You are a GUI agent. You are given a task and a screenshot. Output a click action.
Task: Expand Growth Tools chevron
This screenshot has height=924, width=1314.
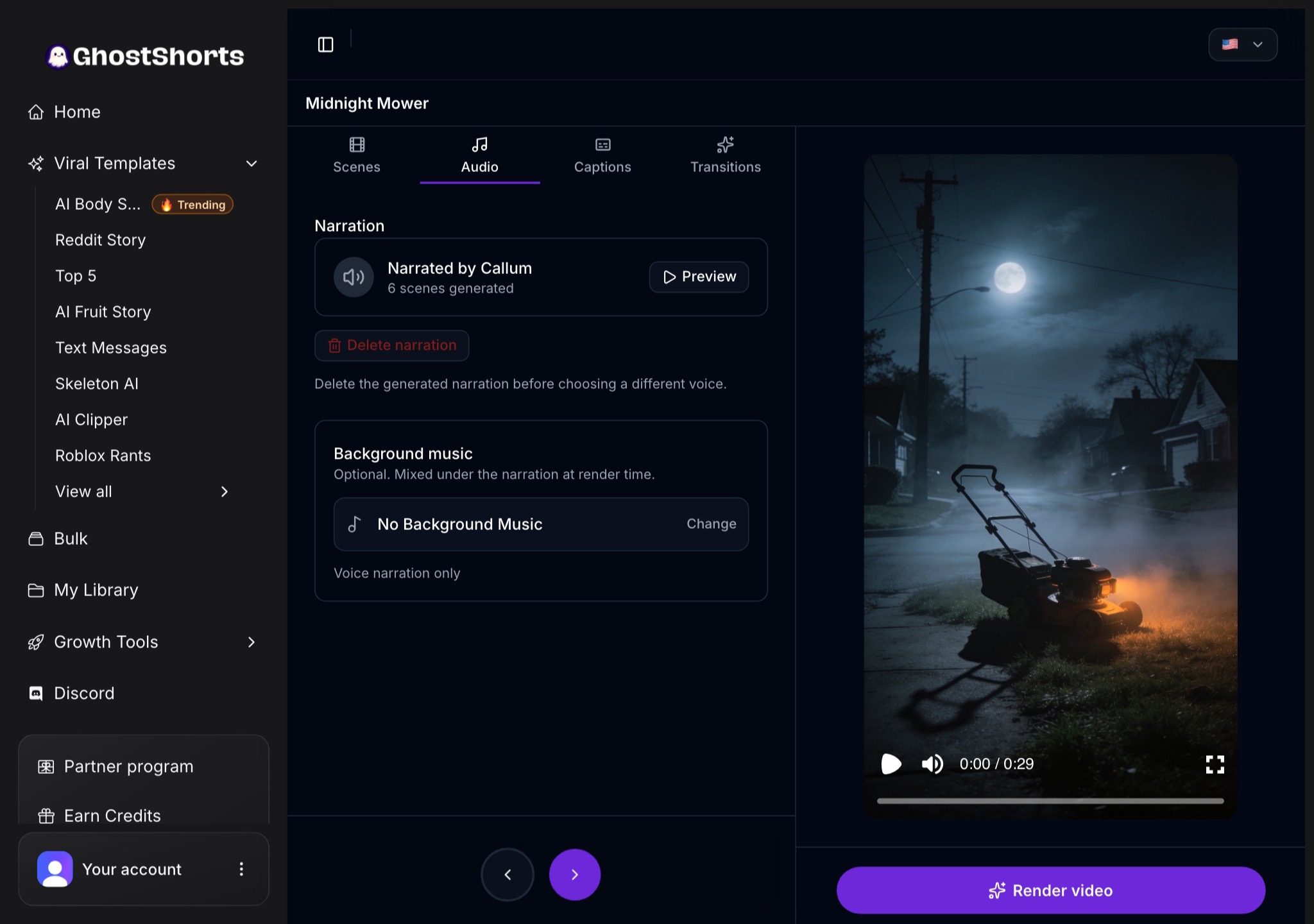point(252,642)
